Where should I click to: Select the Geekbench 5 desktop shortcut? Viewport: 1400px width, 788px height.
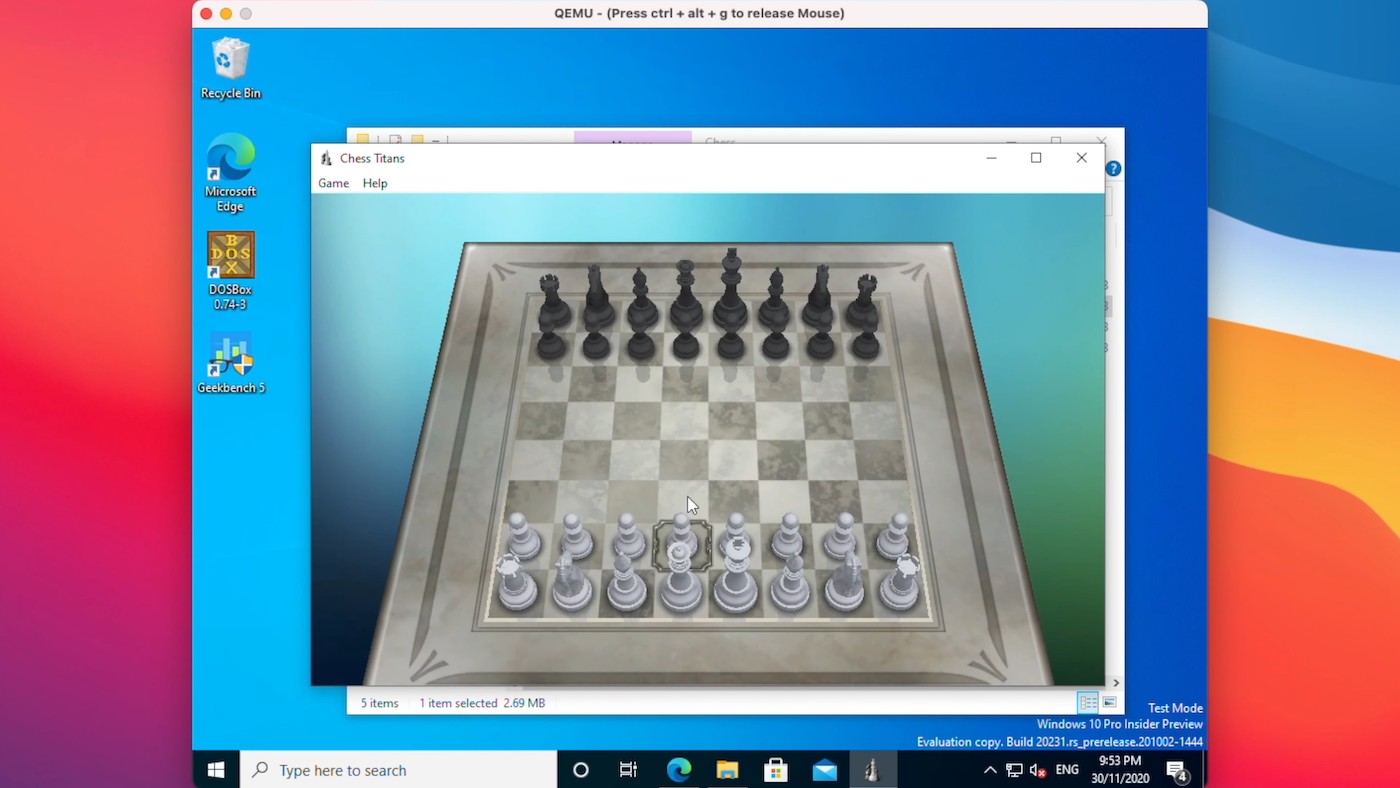[x=230, y=365]
